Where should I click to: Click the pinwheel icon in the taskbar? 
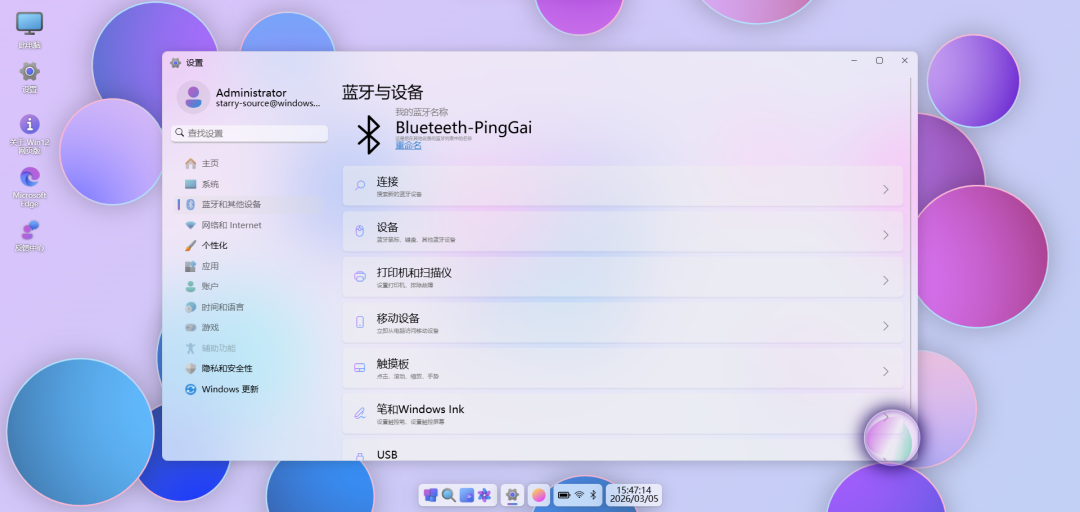[484, 495]
